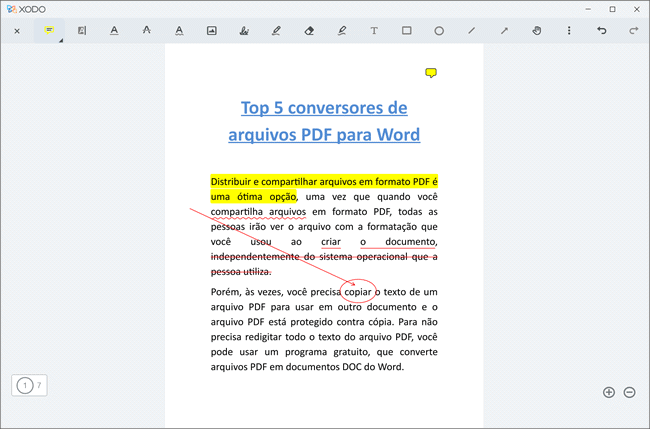Open the signature tool
The width and height of the screenshot is (650, 429).
tap(244, 31)
